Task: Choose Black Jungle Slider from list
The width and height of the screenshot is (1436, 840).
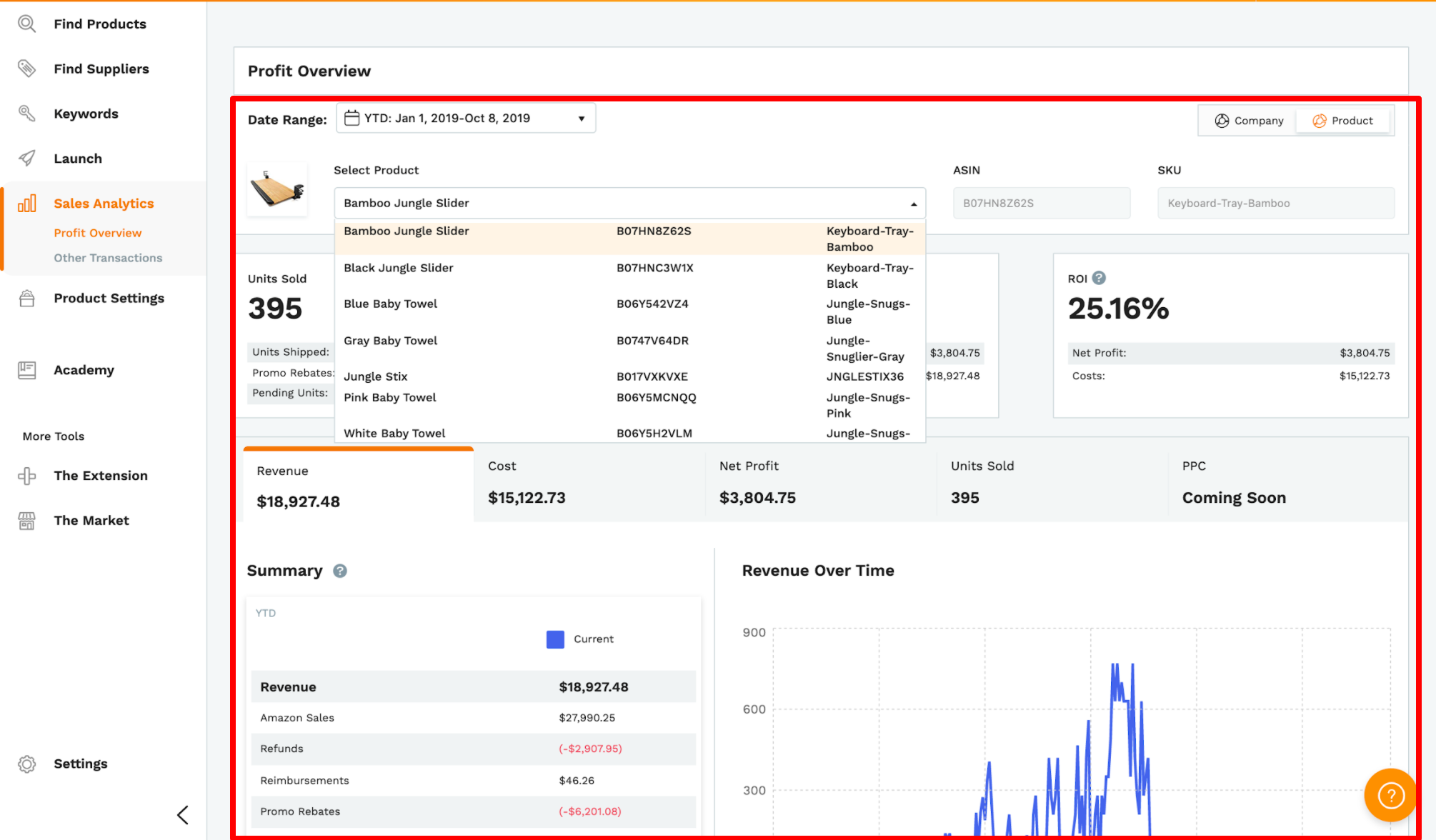Action: [399, 268]
